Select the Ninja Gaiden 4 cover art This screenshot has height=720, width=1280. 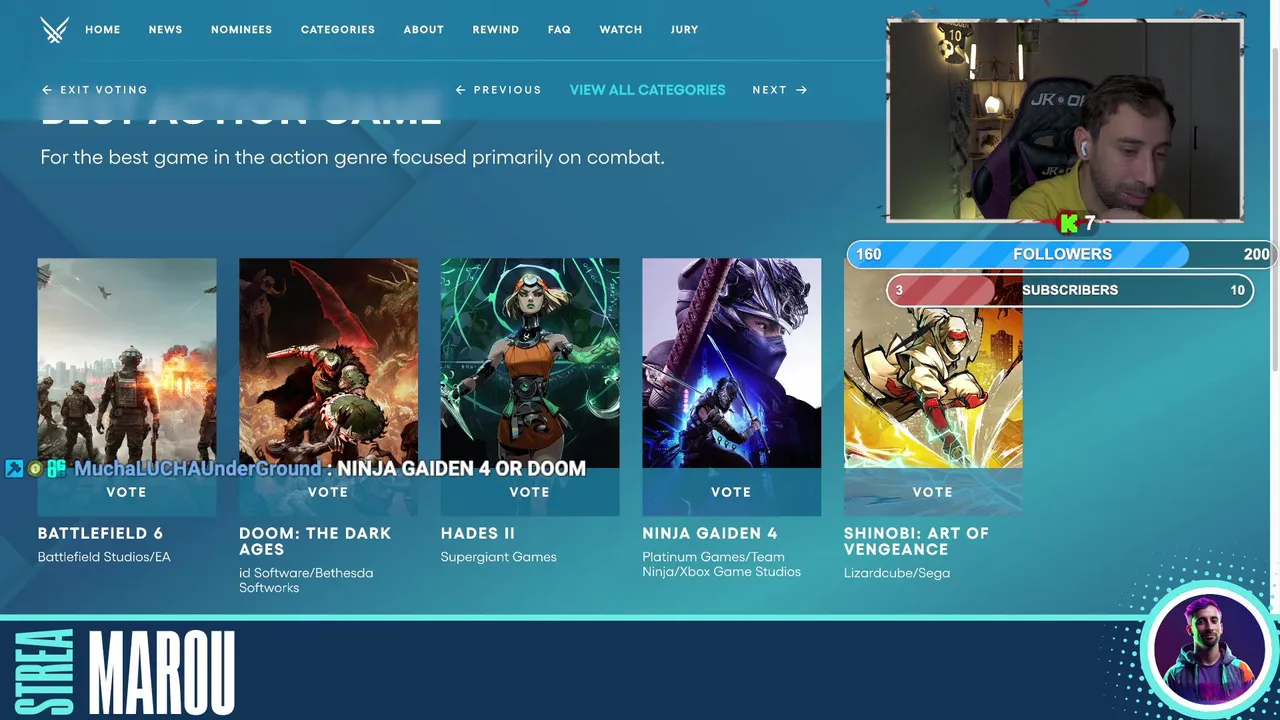pos(731,362)
